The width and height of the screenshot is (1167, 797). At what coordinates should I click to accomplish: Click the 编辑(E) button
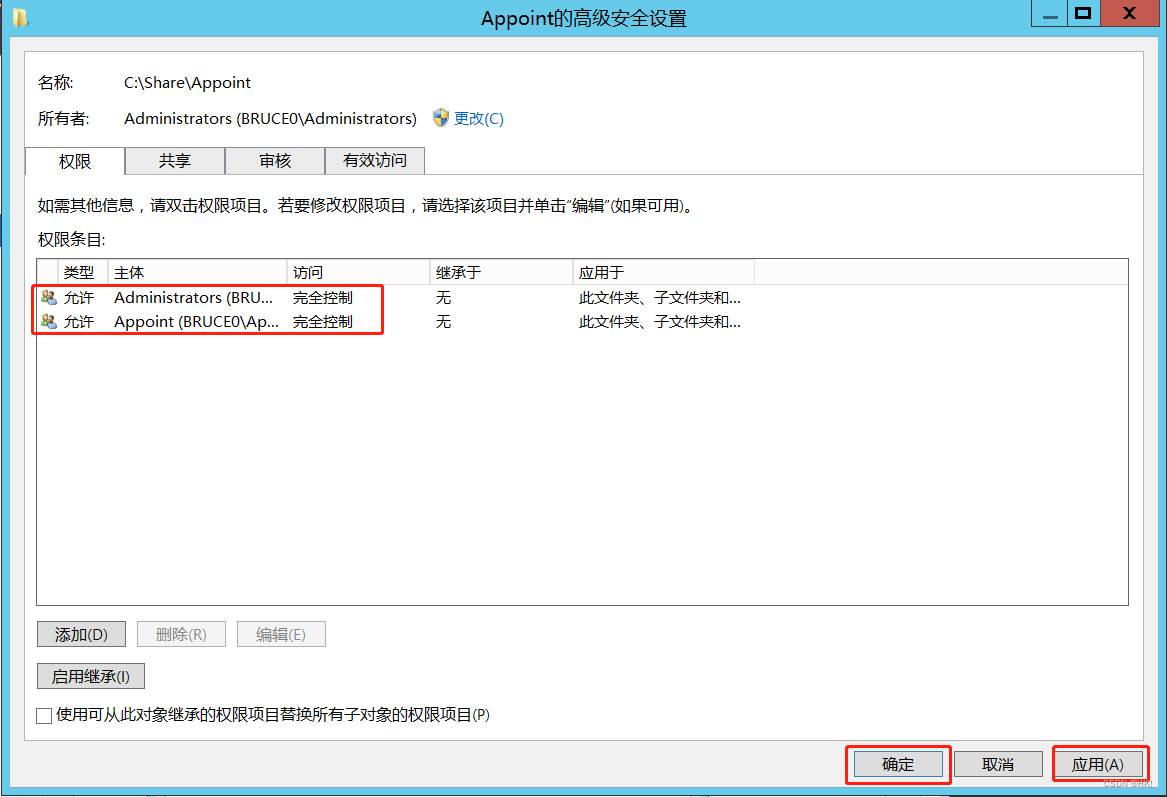click(x=281, y=634)
